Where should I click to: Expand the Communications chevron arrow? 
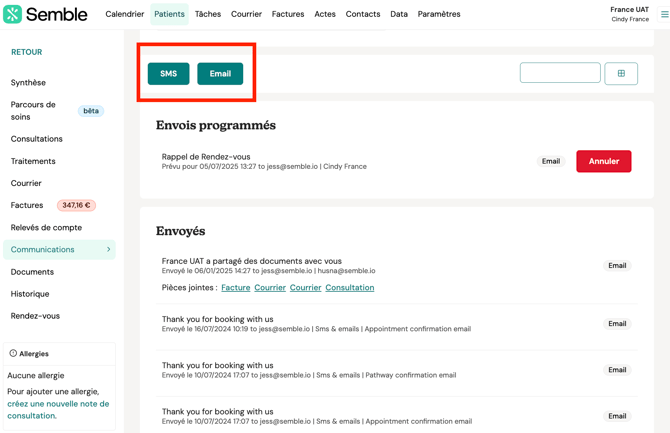click(x=108, y=250)
